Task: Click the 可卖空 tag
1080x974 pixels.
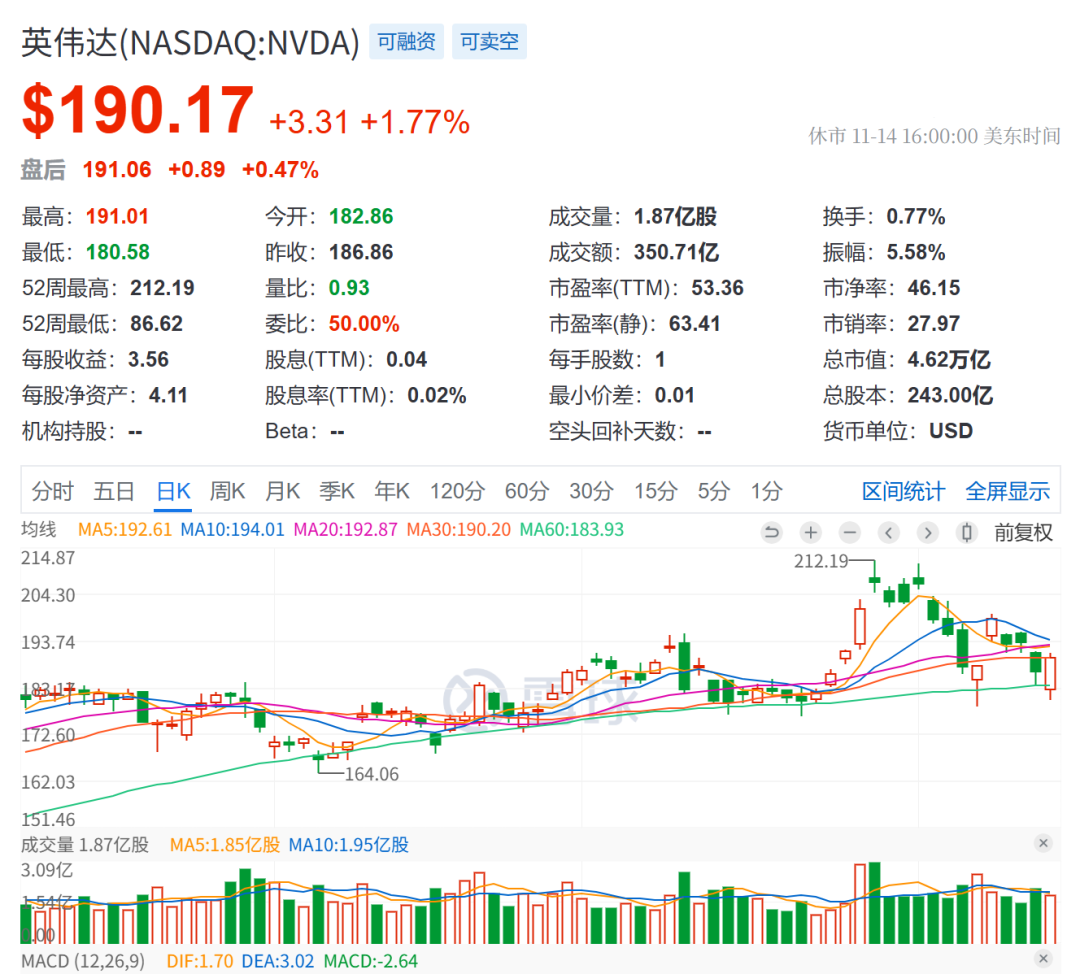Action: pyautogui.click(x=489, y=42)
